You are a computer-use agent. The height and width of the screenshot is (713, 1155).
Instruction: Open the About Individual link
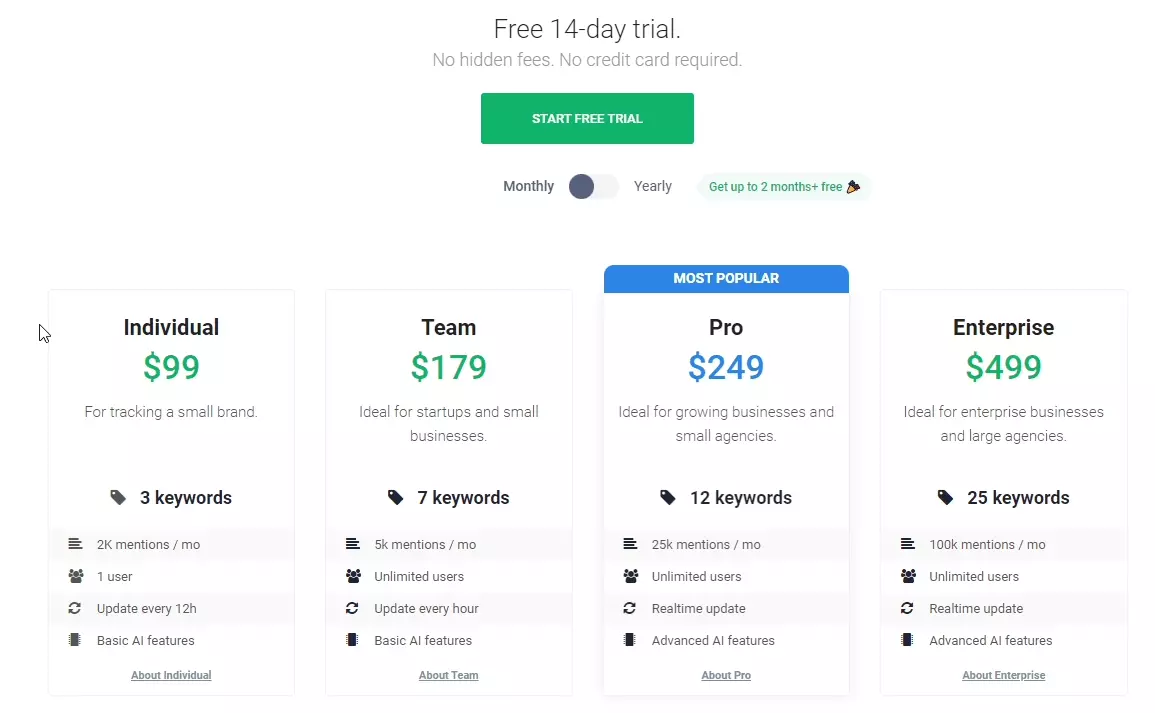[171, 675]
